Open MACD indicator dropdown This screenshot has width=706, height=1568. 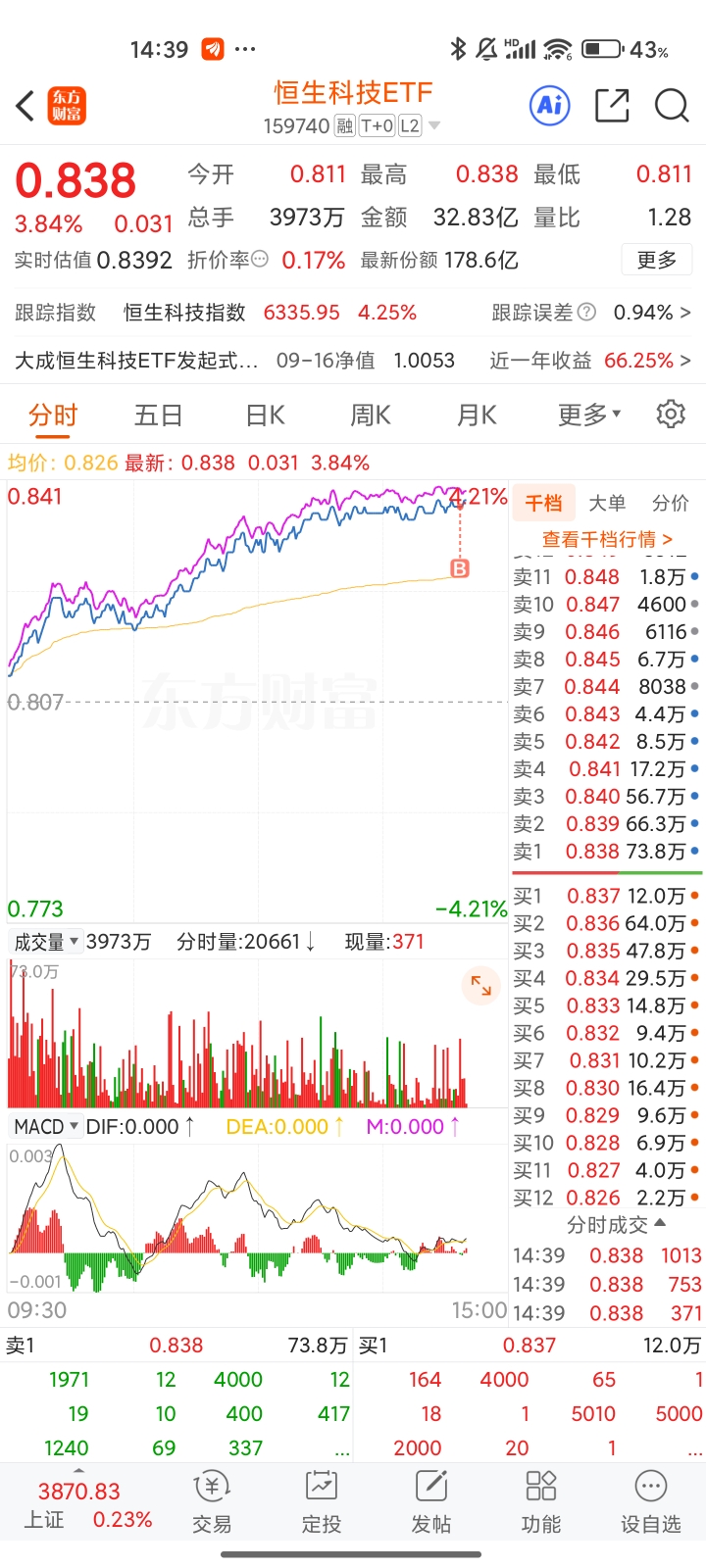tap(46, 1127)
